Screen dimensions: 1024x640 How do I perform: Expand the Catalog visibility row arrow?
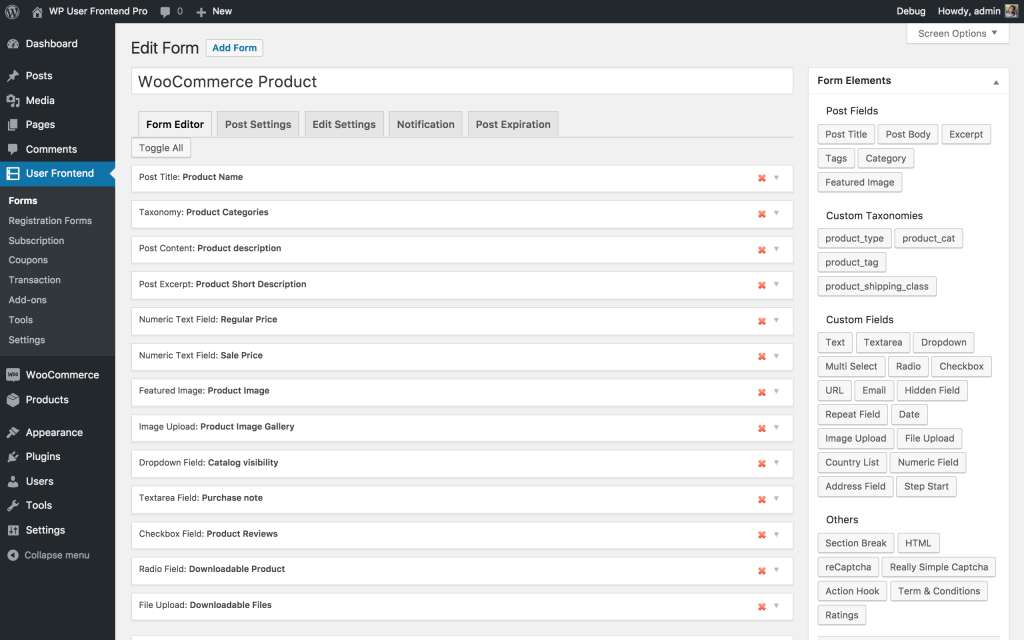(776, 462)
